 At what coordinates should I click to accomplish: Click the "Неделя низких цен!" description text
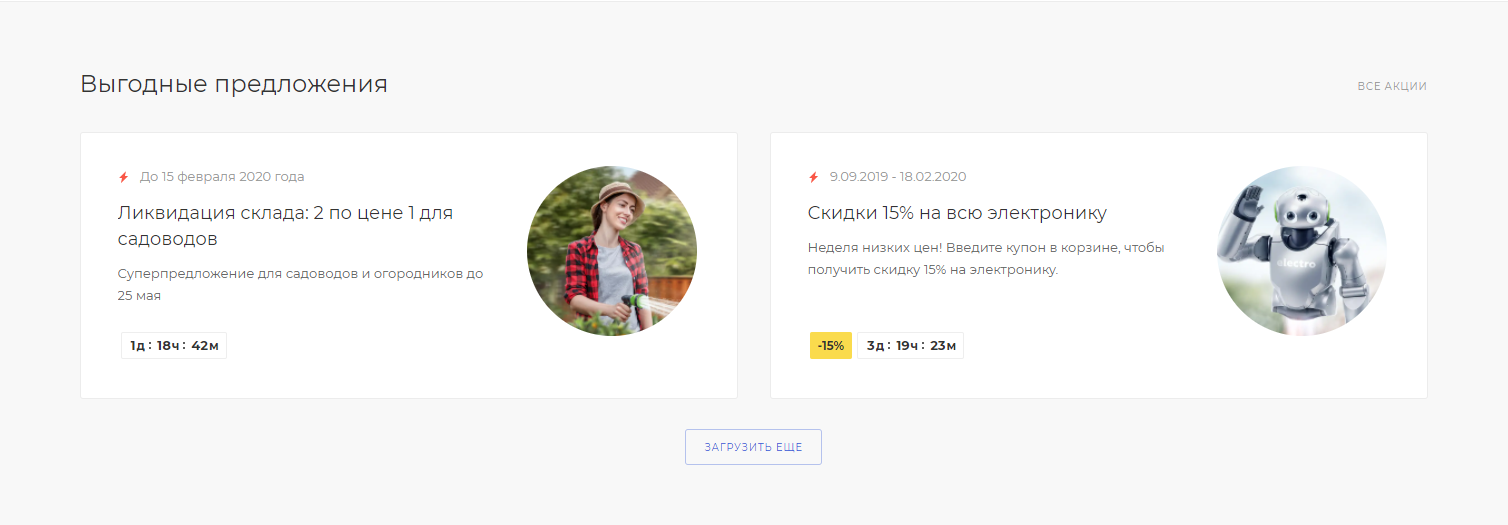986,259
